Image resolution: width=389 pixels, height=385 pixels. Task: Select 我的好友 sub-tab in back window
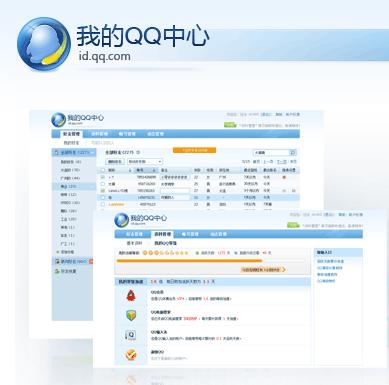coord(71,143)
